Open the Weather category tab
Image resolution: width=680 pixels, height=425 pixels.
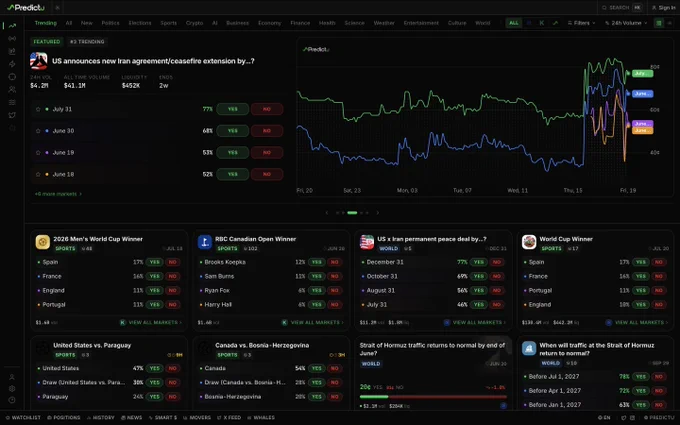pos(384,23)
